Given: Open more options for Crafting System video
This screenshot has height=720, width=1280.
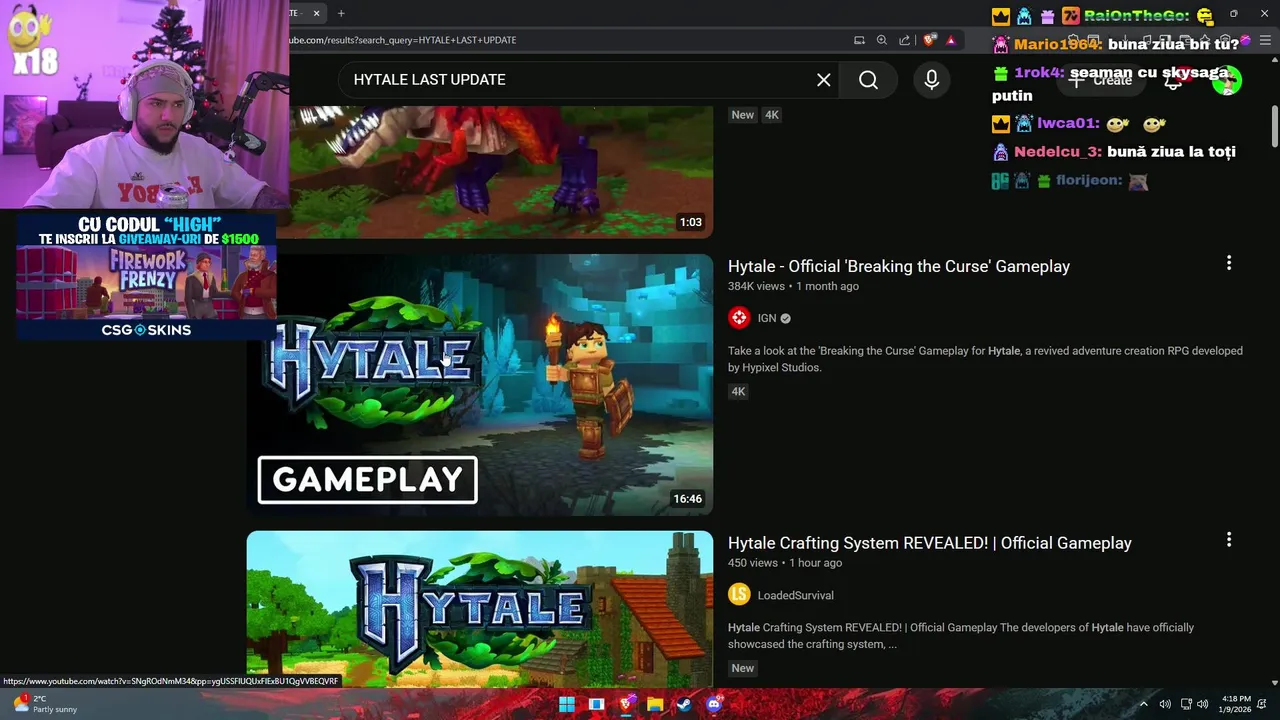Looking at the screenshot, I should [x=1228, y=540].
